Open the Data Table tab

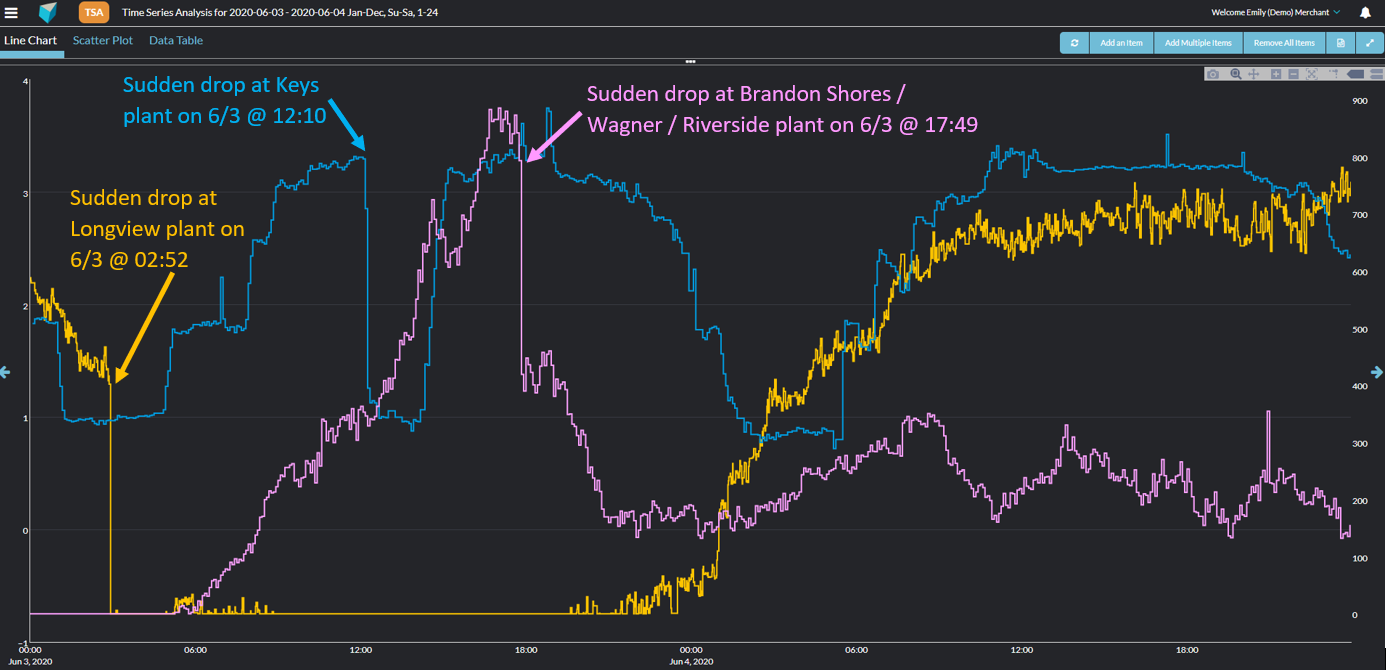tap(176, 41)
